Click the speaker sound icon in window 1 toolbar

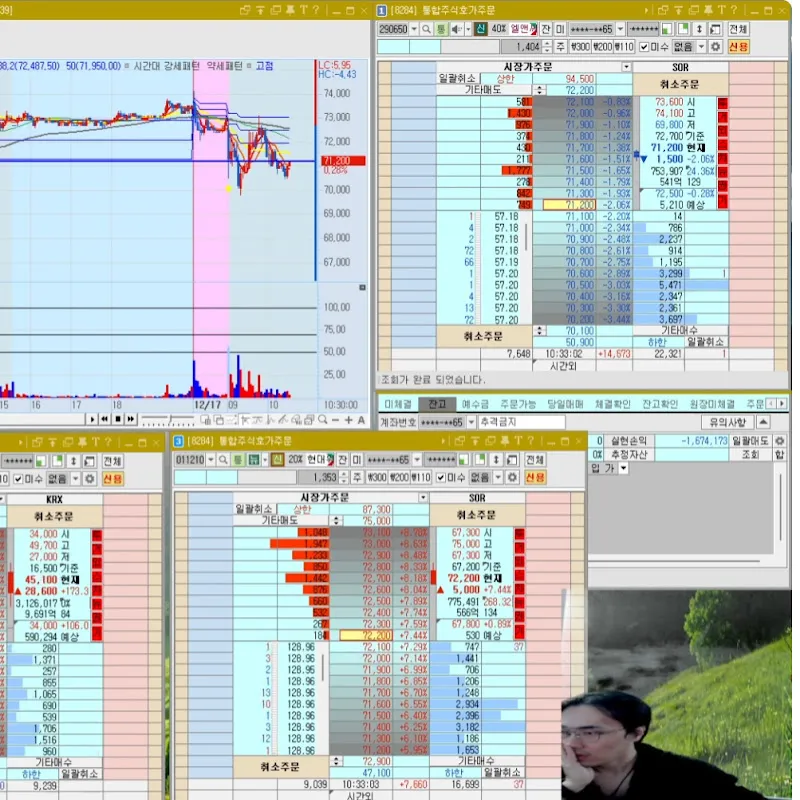point(457,29)
